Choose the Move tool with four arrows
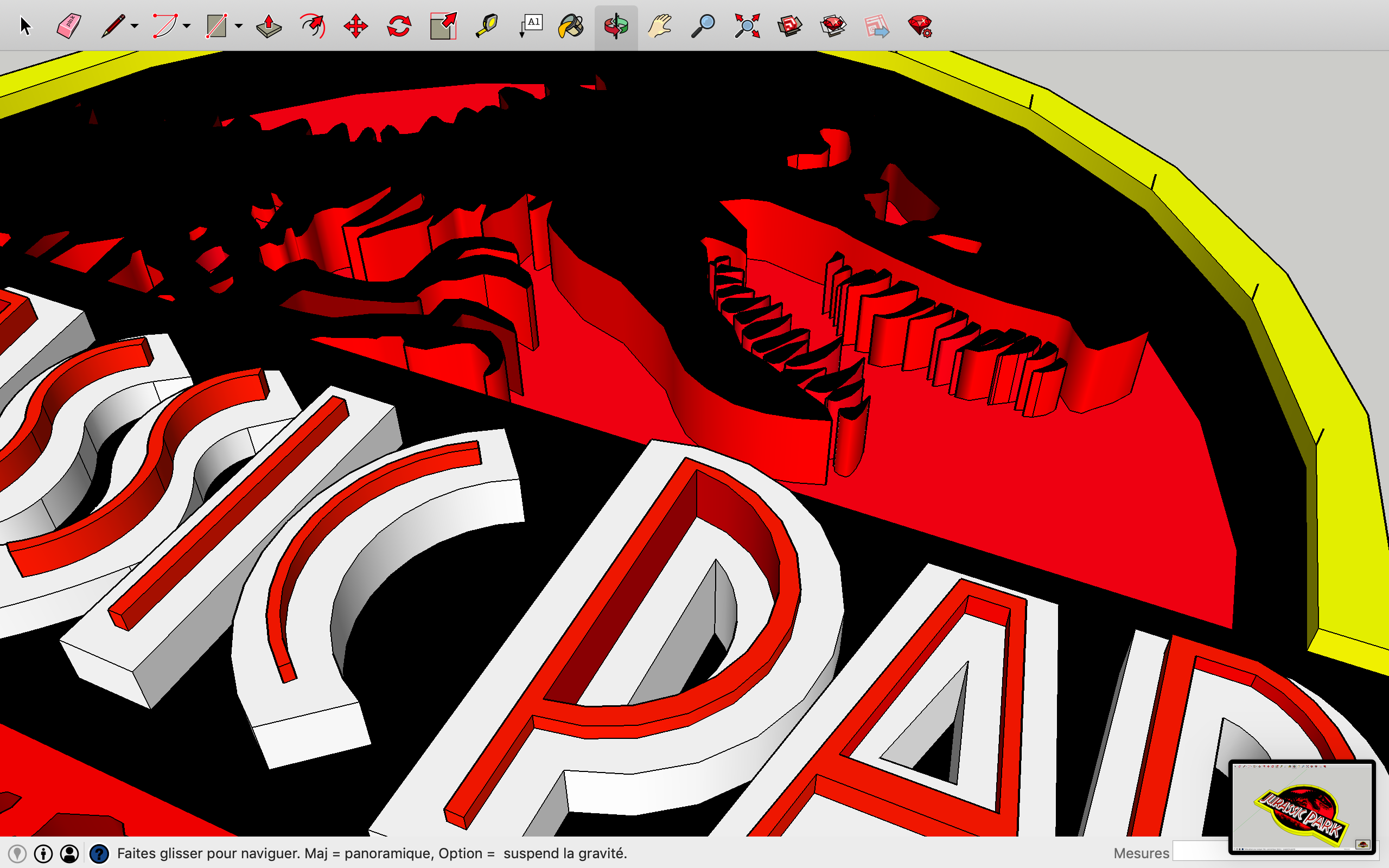The height and width of the screenshot is (868, 1389). tap(355, 26)
